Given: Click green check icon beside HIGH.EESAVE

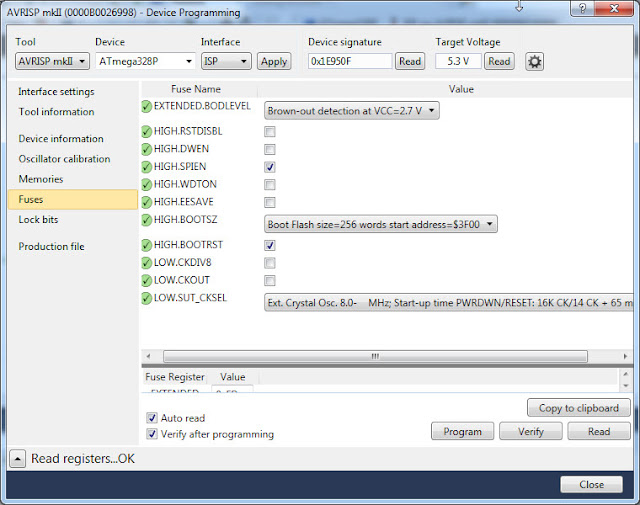Looking at the screenshot, I should tap(147, 202).
